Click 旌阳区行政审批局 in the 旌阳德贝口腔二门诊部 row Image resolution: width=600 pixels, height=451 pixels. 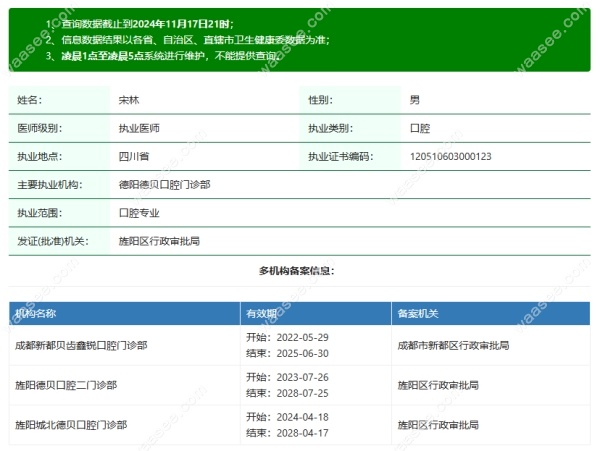[438, 385]
